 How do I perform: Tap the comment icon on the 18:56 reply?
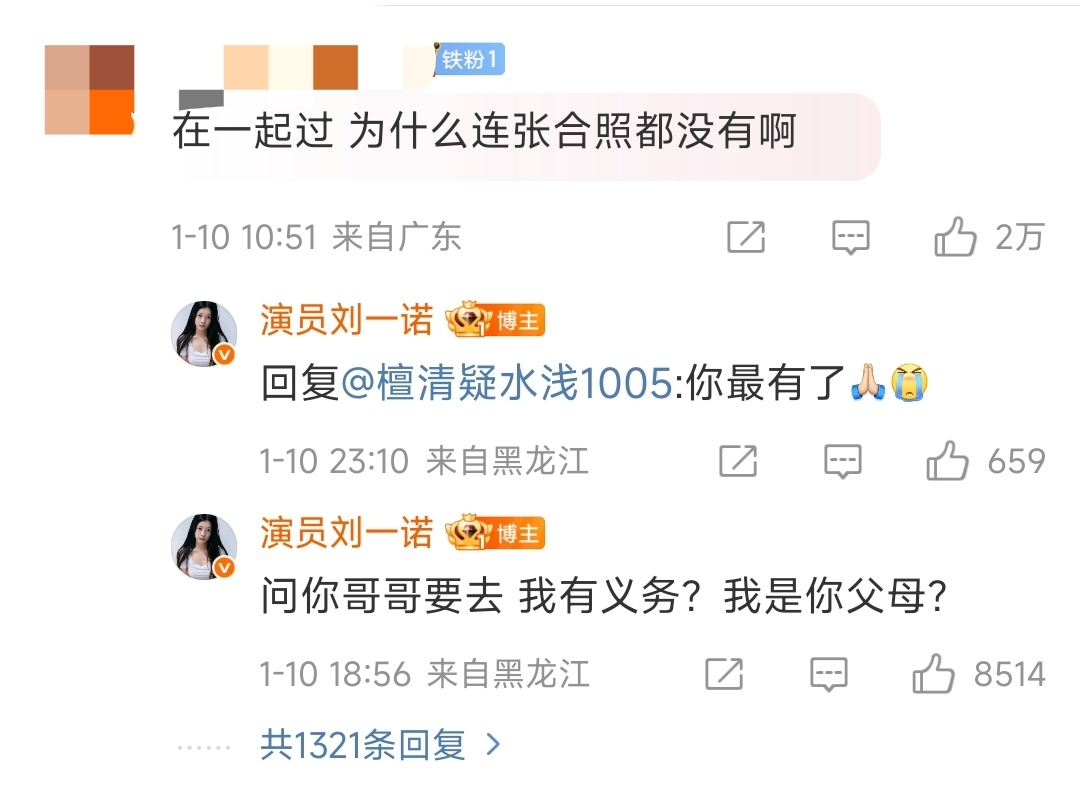(828, 674)
